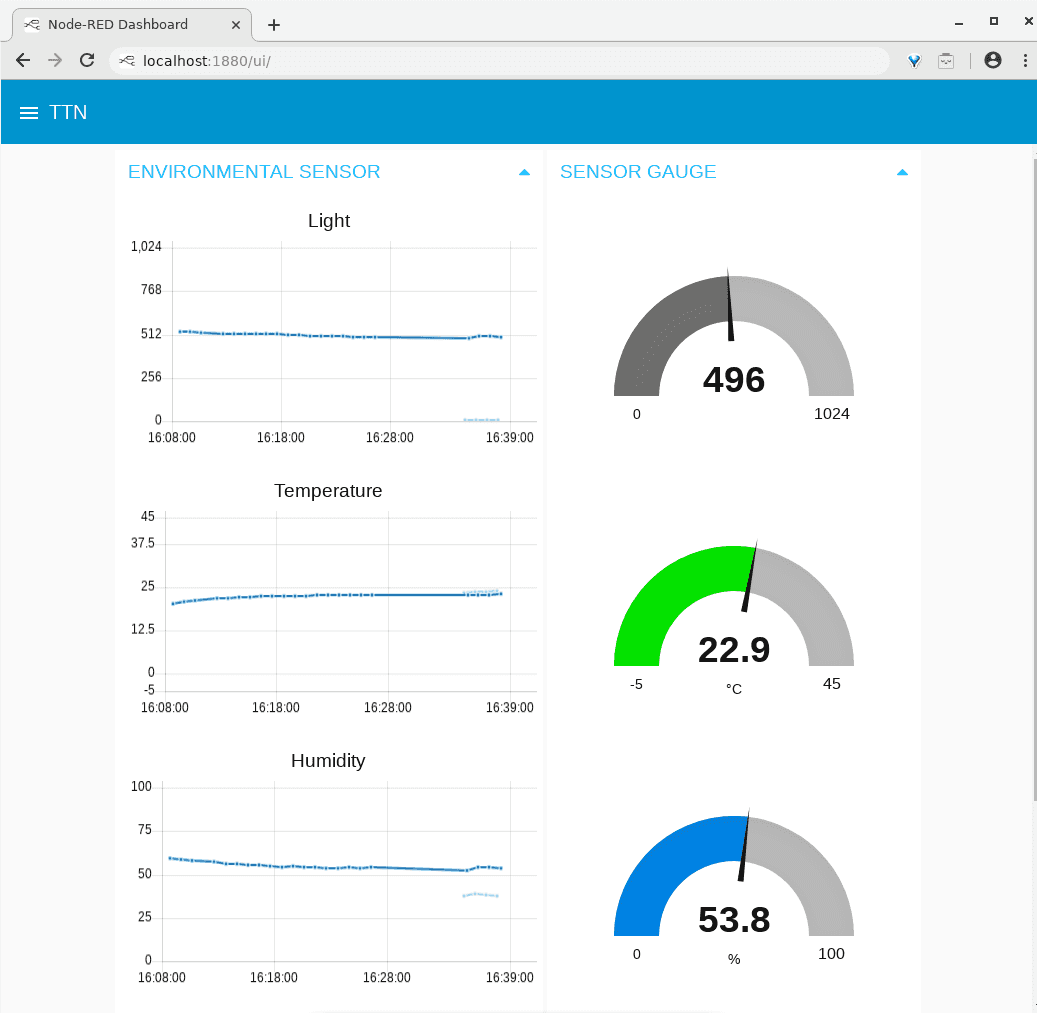
Task: Click the Light chart line
Action: coord(340,336)
